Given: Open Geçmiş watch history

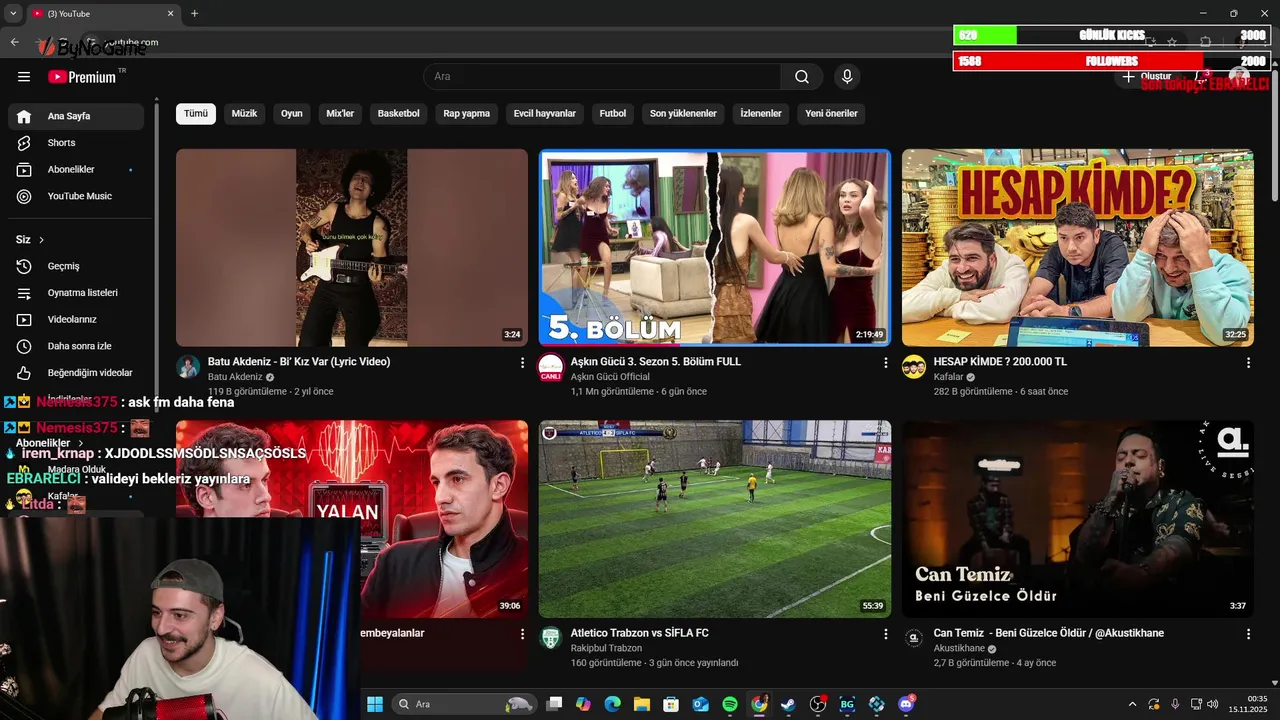Looking at the screenshot, I should pos(76,266).
